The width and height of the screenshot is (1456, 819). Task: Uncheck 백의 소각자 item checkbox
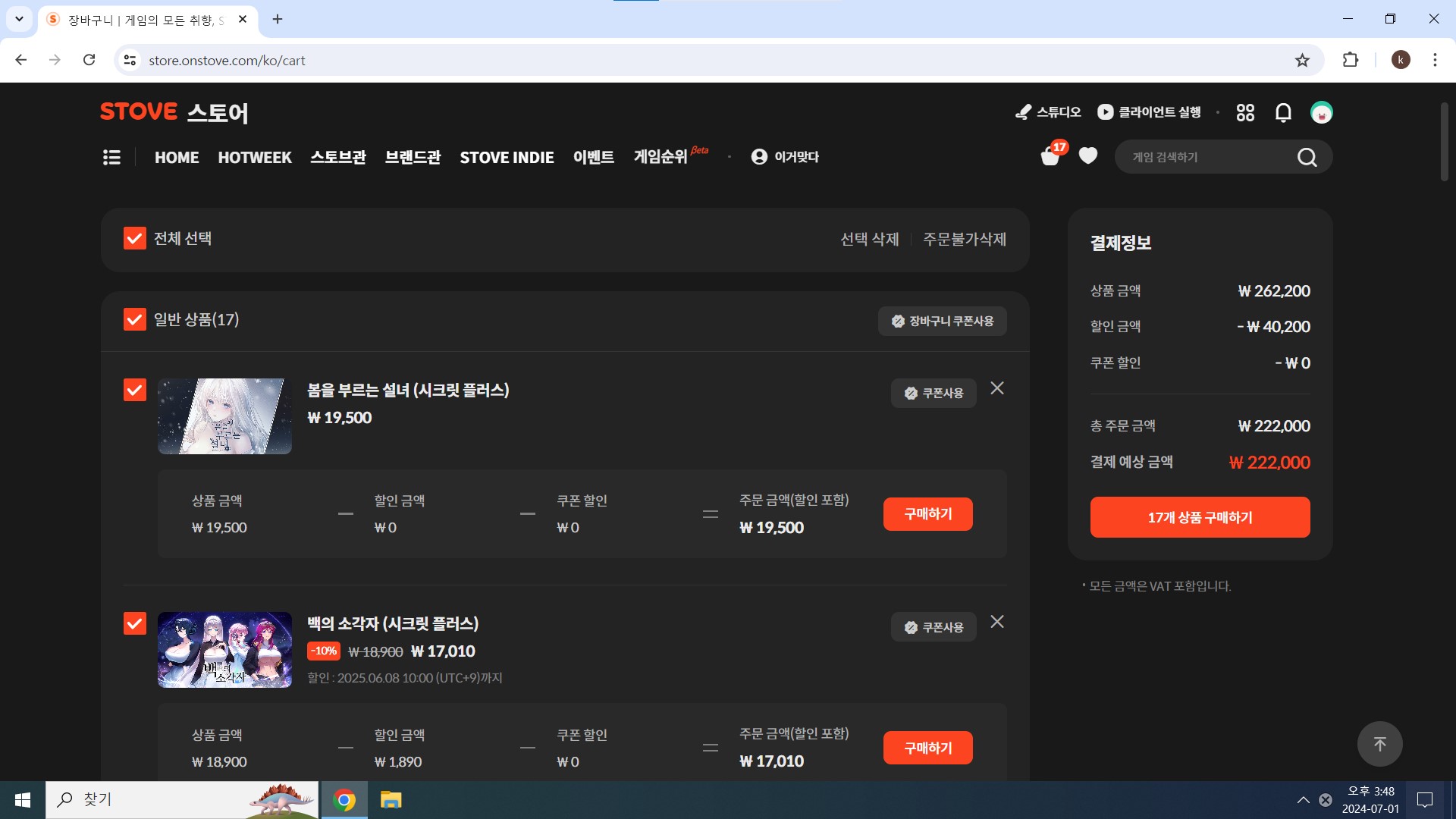(x=135, y=623)
